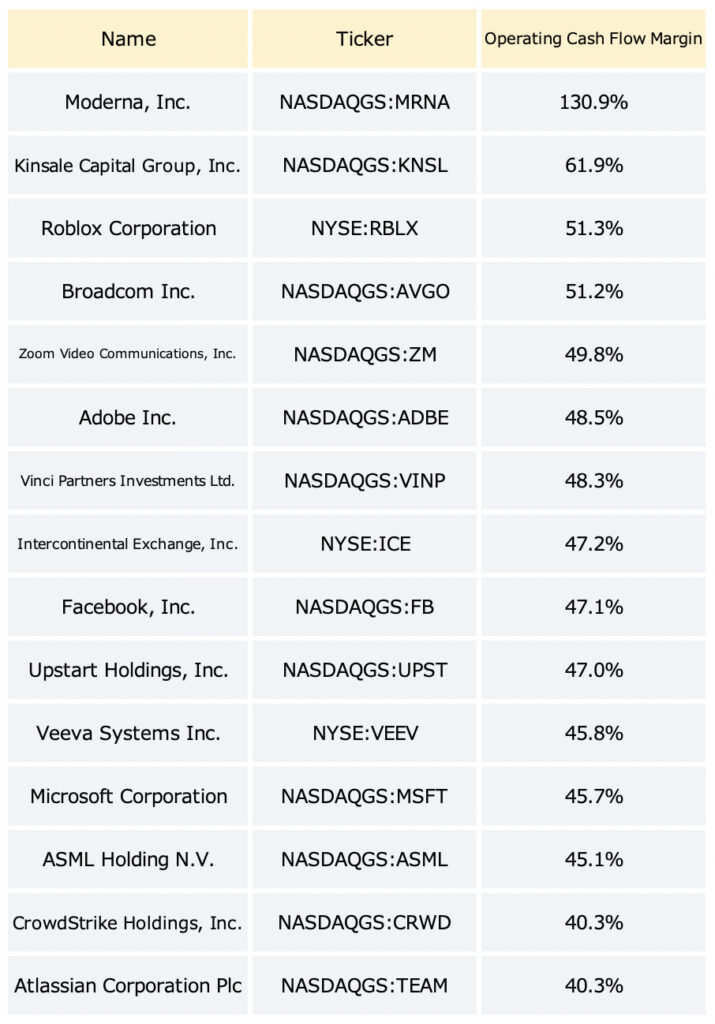
Task: Select the Ticker column header
Action: (364, 39)
